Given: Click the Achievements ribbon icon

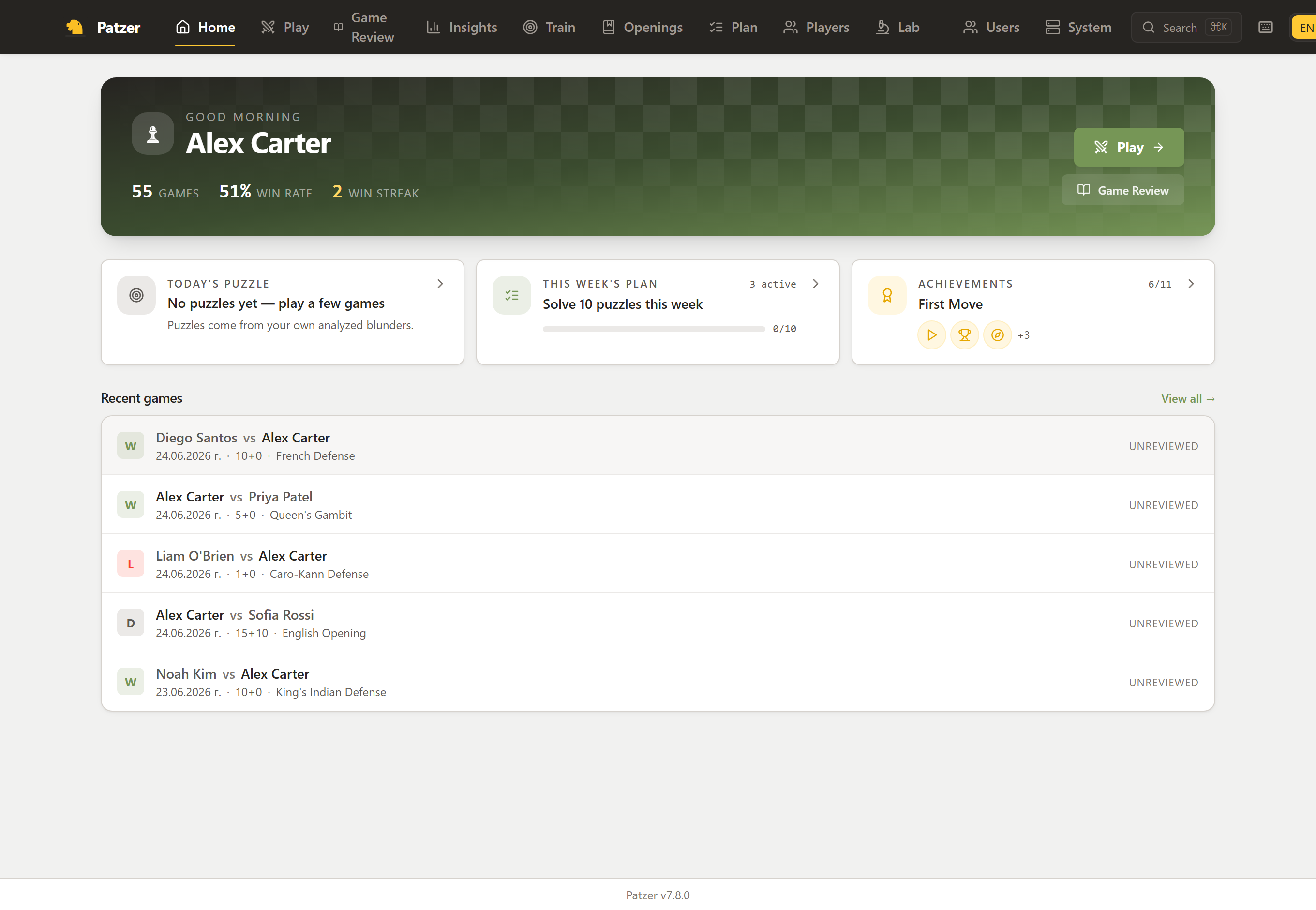Looking at the screenshot, I should click(887, 295).
